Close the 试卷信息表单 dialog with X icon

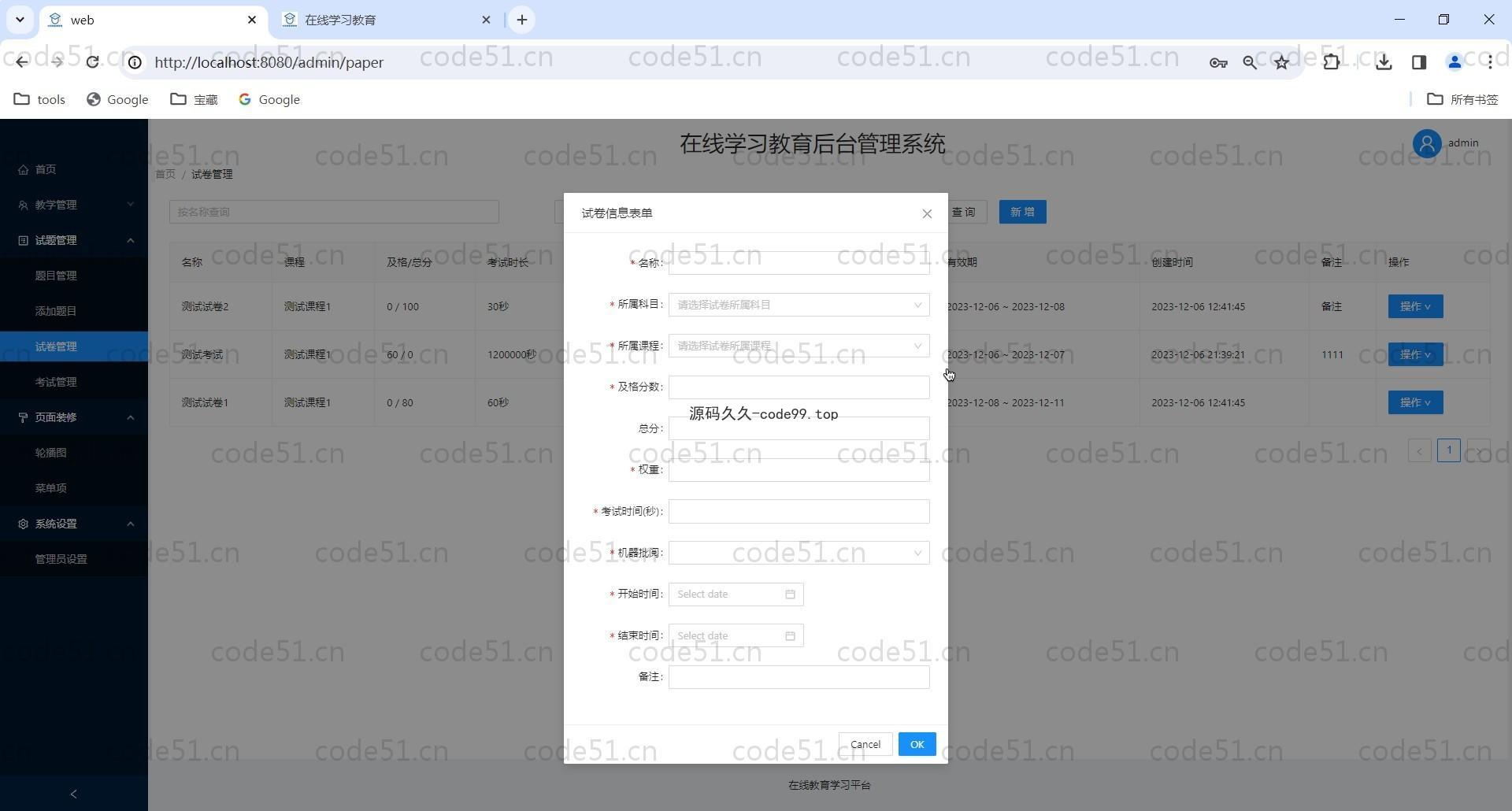click(927, 213)
